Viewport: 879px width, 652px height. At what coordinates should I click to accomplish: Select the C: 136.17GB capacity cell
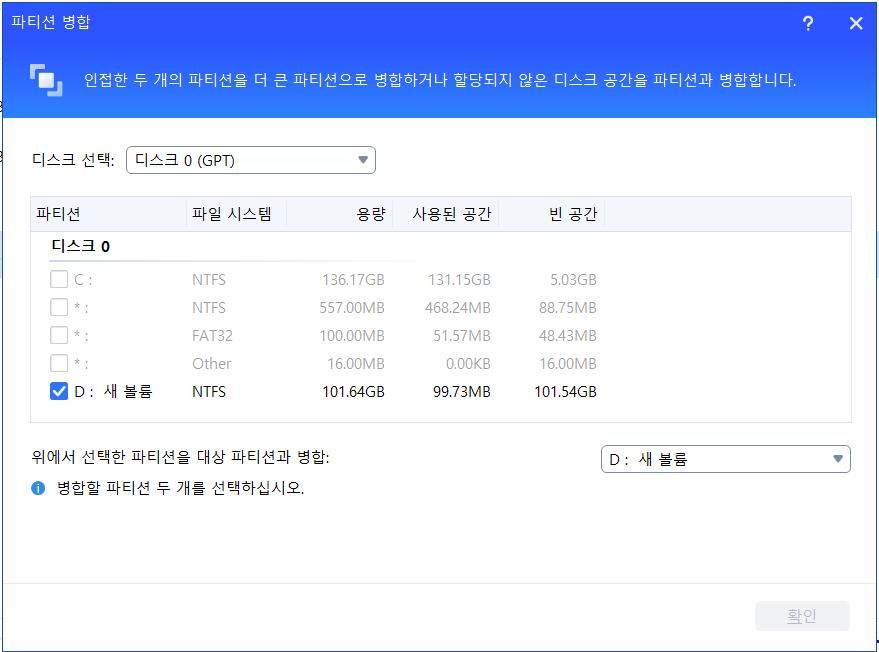pyautogui.click(x=352, y=280)
